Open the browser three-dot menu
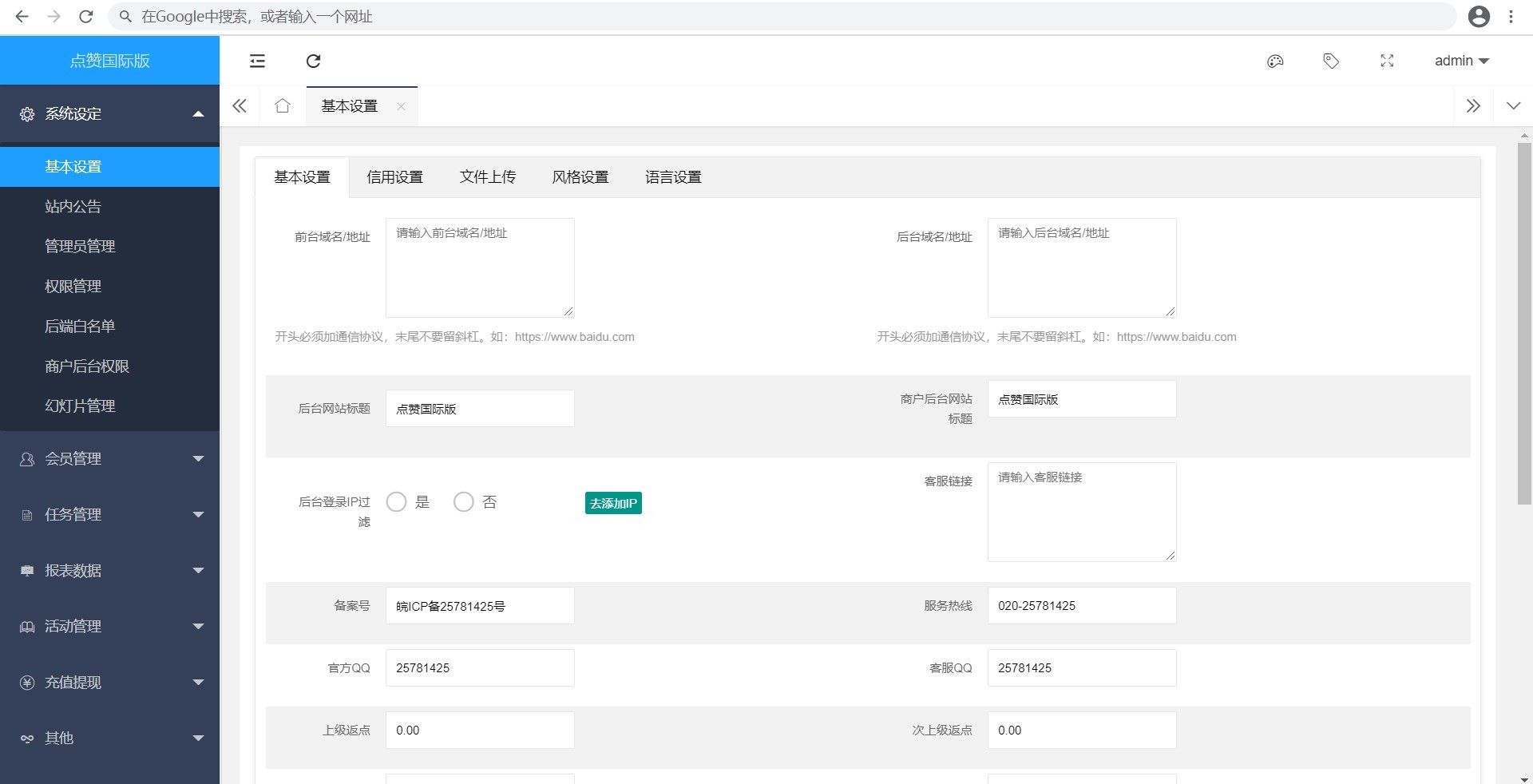This screenshot has width=1533, height=784. tap(1511, 17)
